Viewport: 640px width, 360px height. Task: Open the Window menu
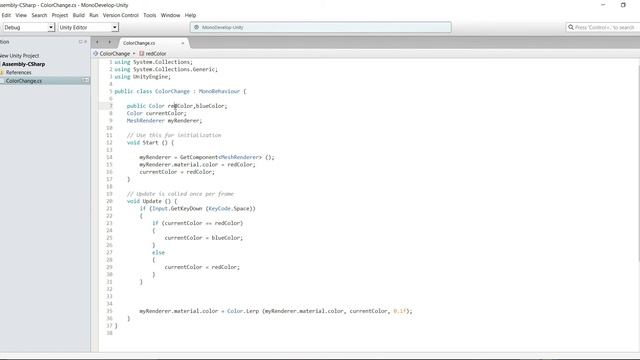click(x=170, y=15)
